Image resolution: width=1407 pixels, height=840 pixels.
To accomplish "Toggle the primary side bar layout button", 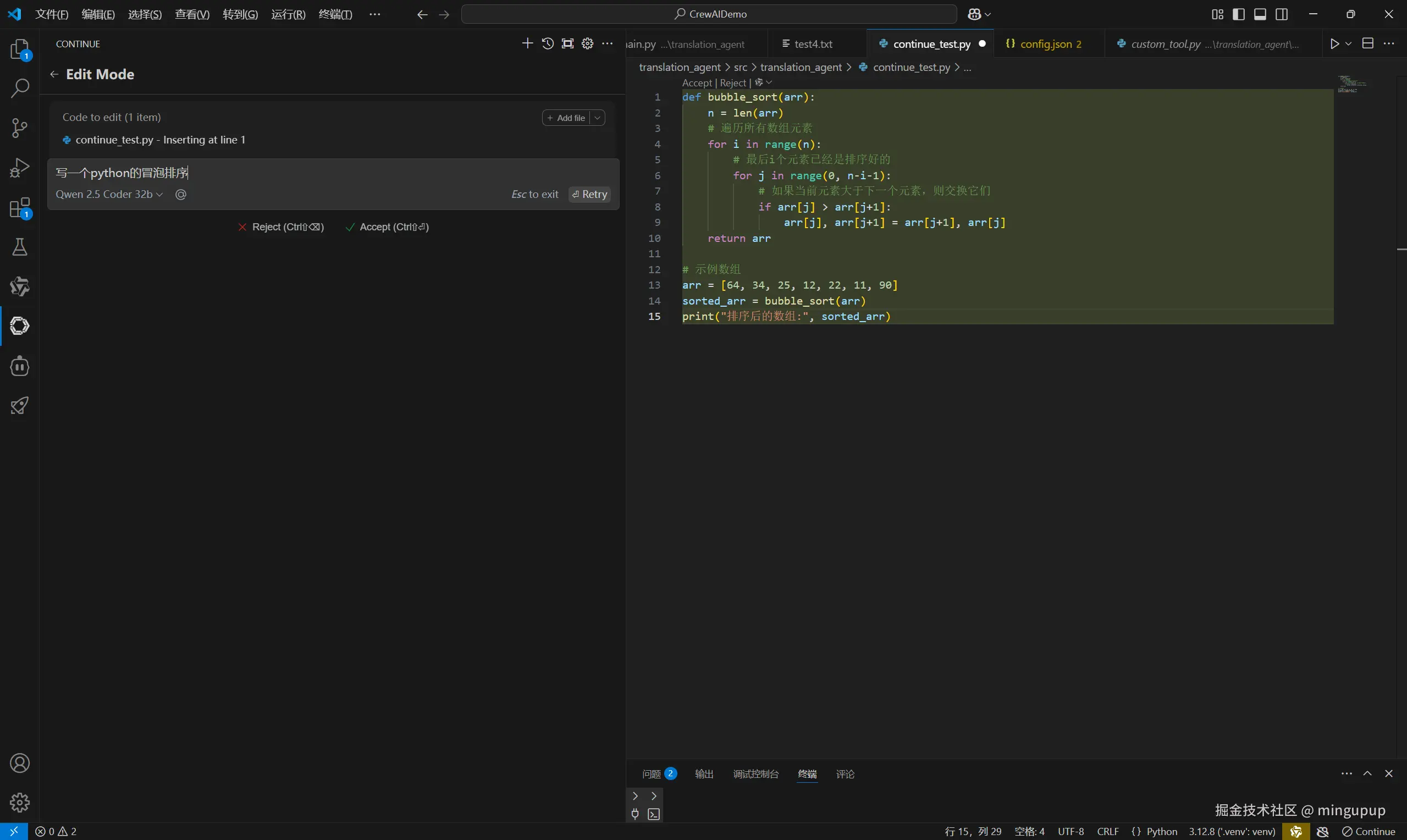I will point(1238,14).
